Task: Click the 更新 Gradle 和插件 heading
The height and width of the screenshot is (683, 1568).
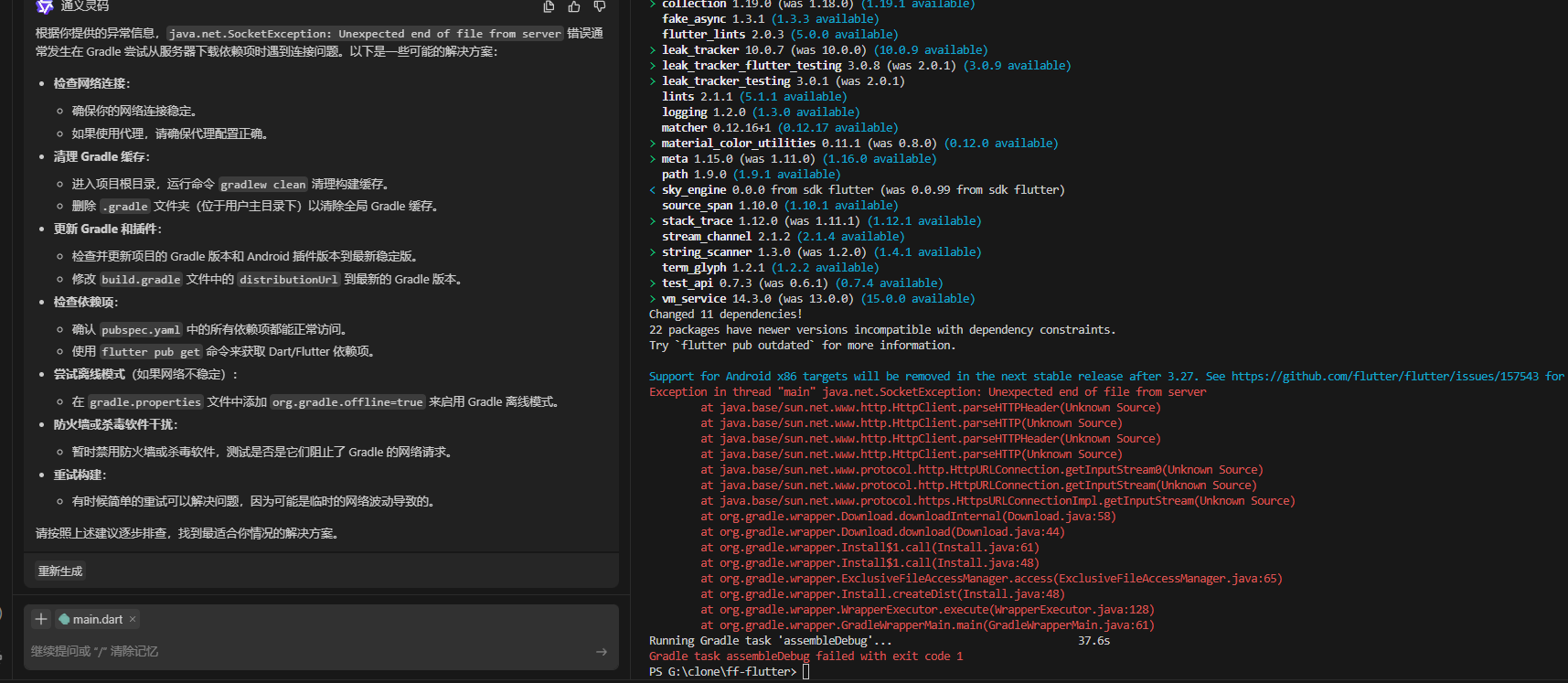Action: point(108,229)
